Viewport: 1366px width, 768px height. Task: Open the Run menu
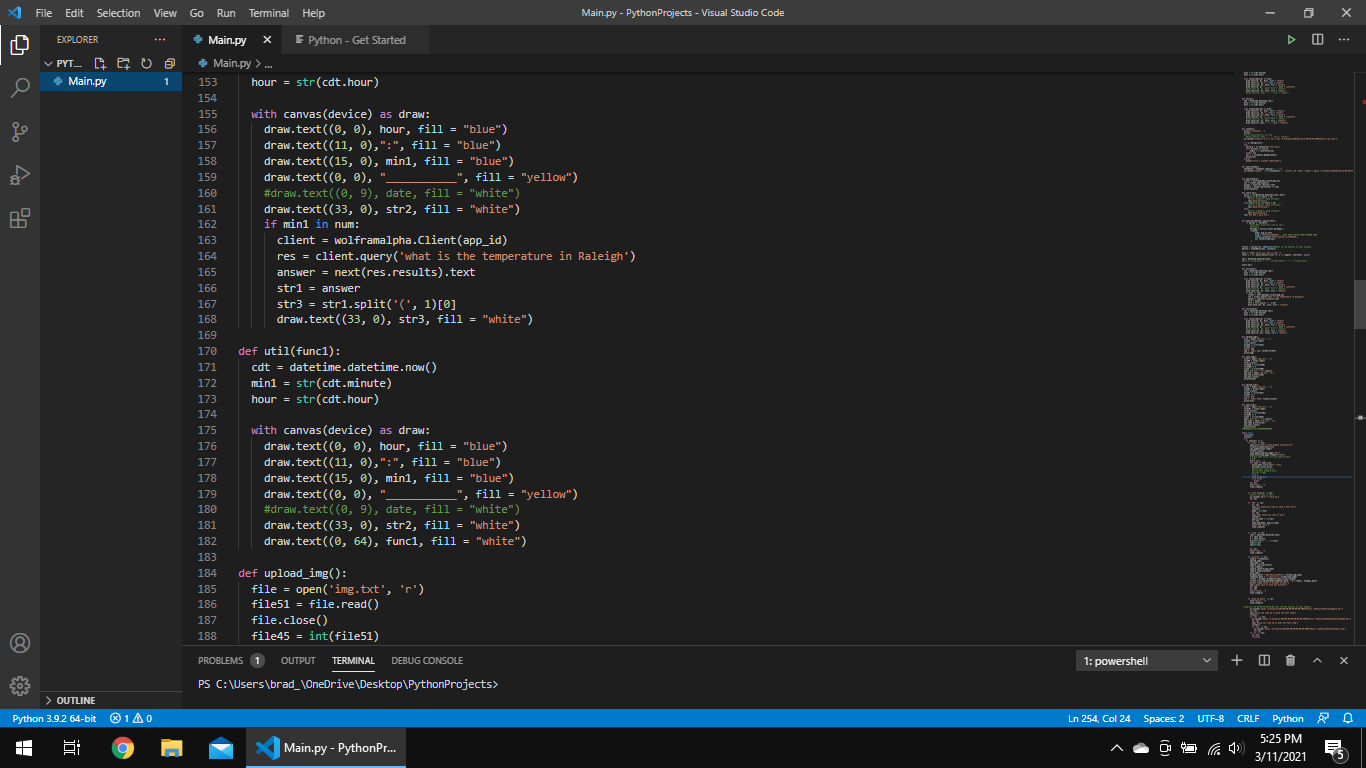[225, 13]
